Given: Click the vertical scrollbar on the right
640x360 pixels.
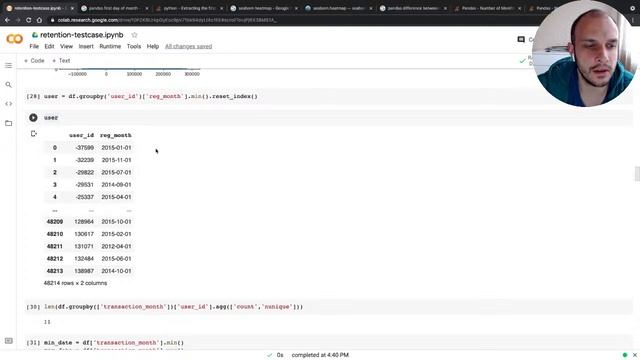Looking at the screenshot, I should point(637,173).
